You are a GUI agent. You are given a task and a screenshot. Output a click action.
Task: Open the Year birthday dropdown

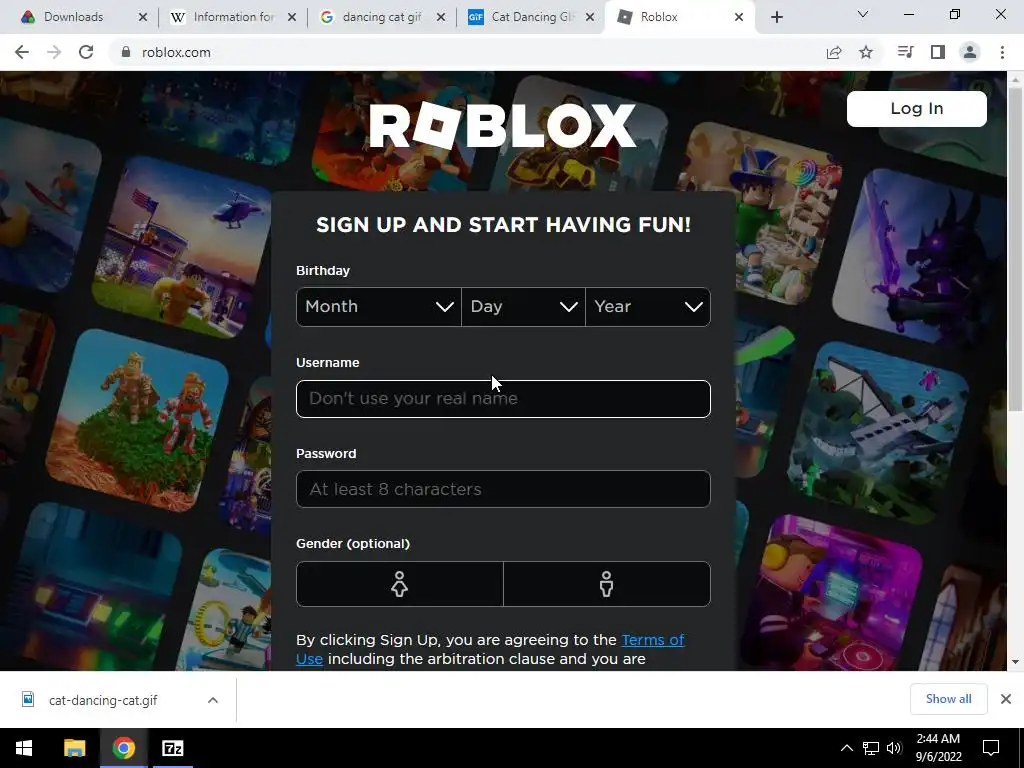(x=648, y=307)
